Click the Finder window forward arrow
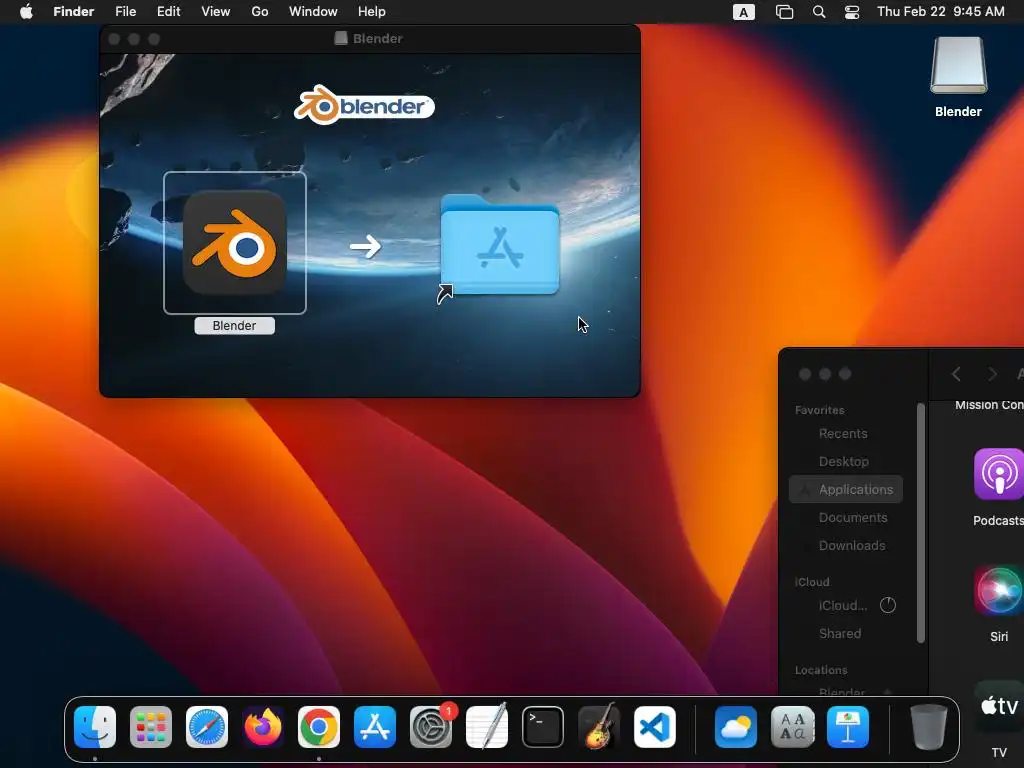 [993, 374]
